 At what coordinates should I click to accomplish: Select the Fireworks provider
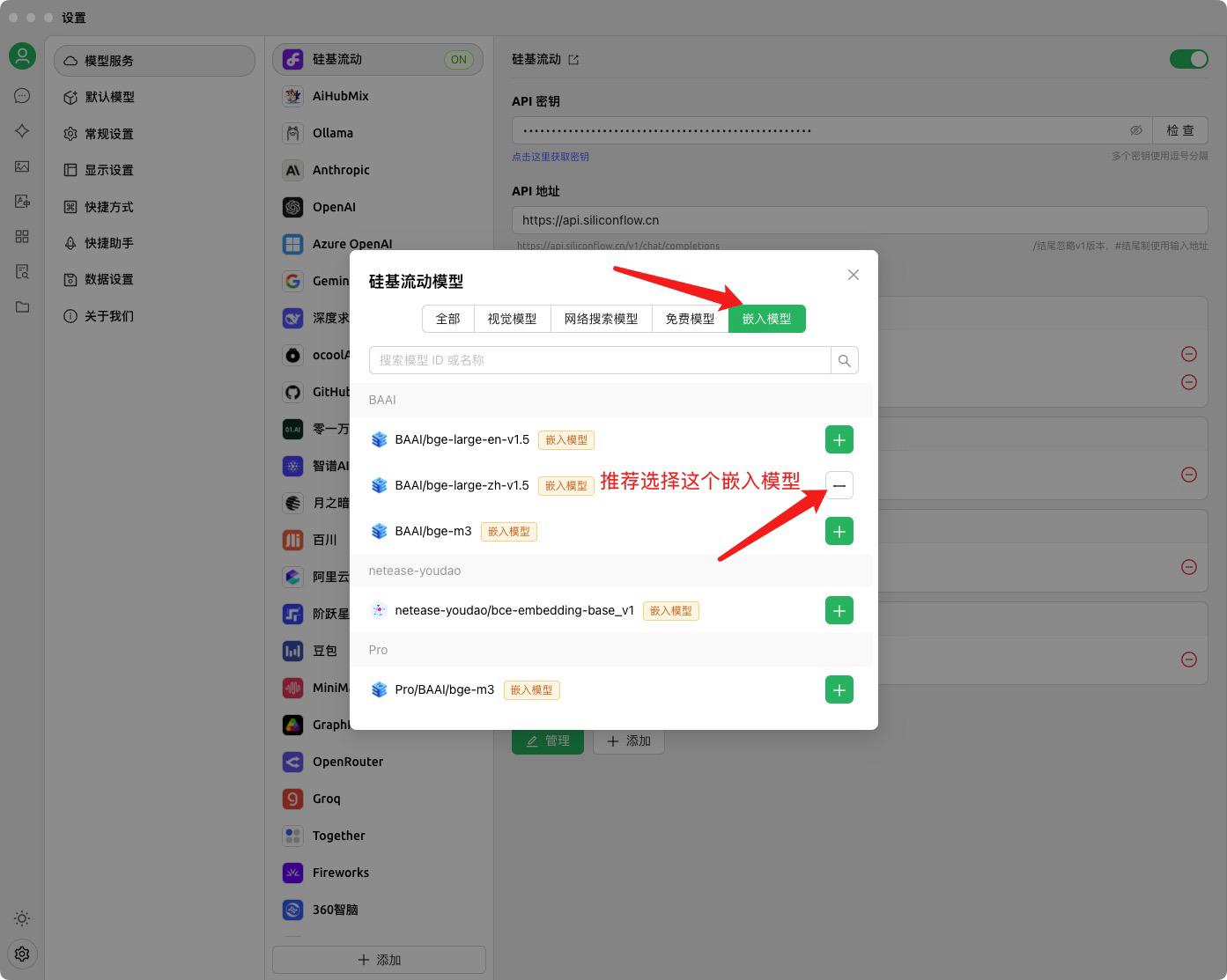[378, 873]
